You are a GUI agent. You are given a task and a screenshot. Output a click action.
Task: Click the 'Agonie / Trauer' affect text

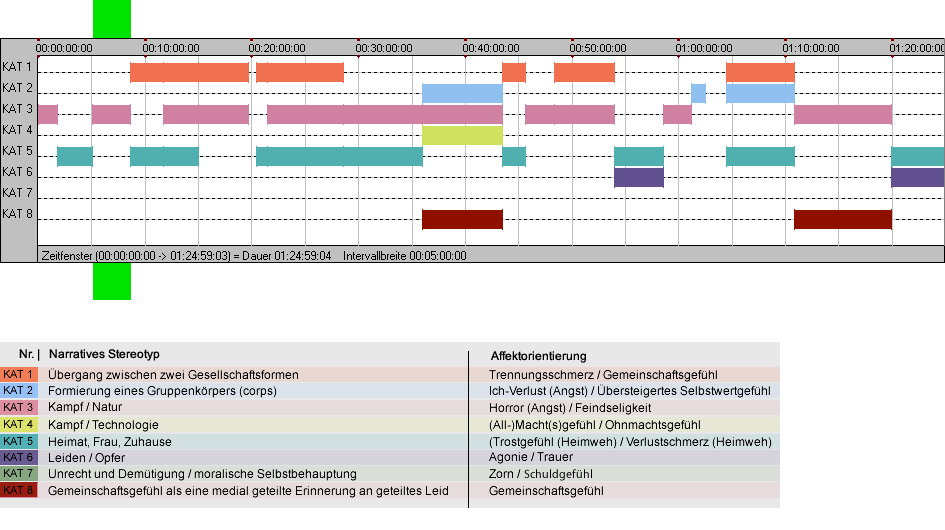(x=530, y=457)
